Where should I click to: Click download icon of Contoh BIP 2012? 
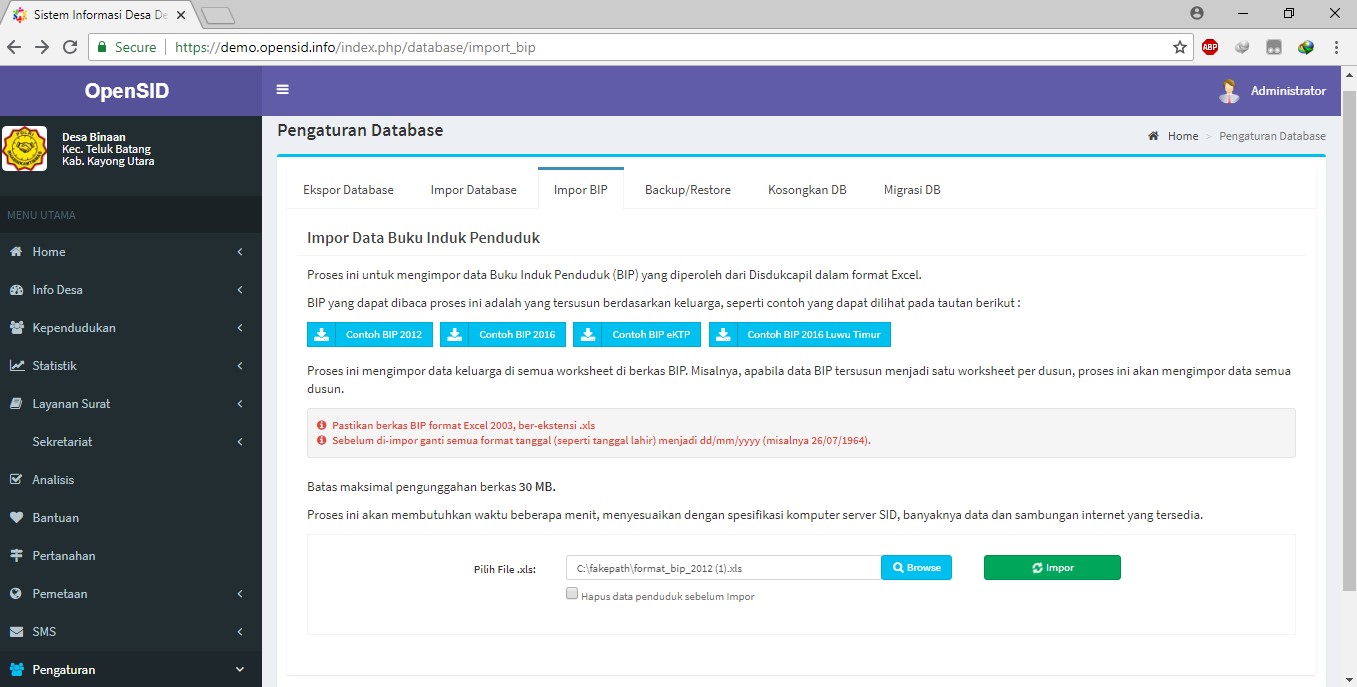click(321, 335)
